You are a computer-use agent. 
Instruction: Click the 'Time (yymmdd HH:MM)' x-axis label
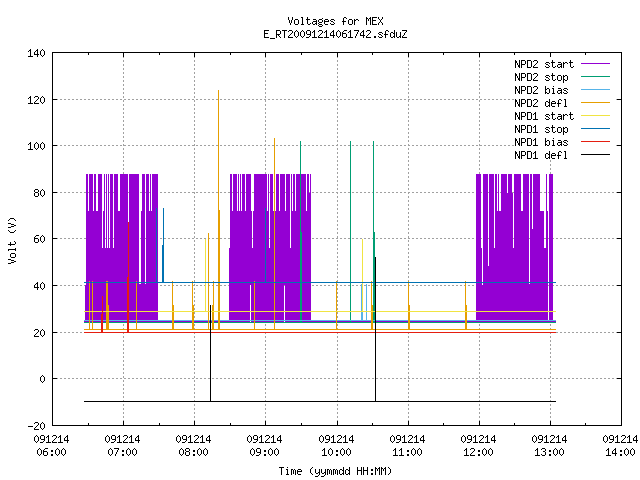(x=335, y=471)
